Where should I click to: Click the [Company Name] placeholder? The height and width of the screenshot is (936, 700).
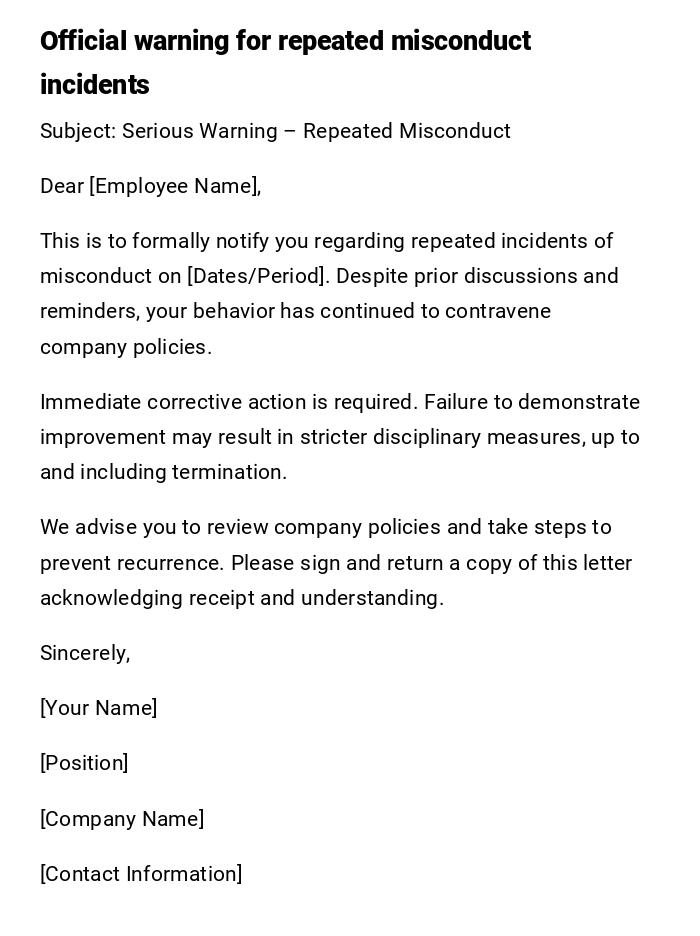click(122, 819)
